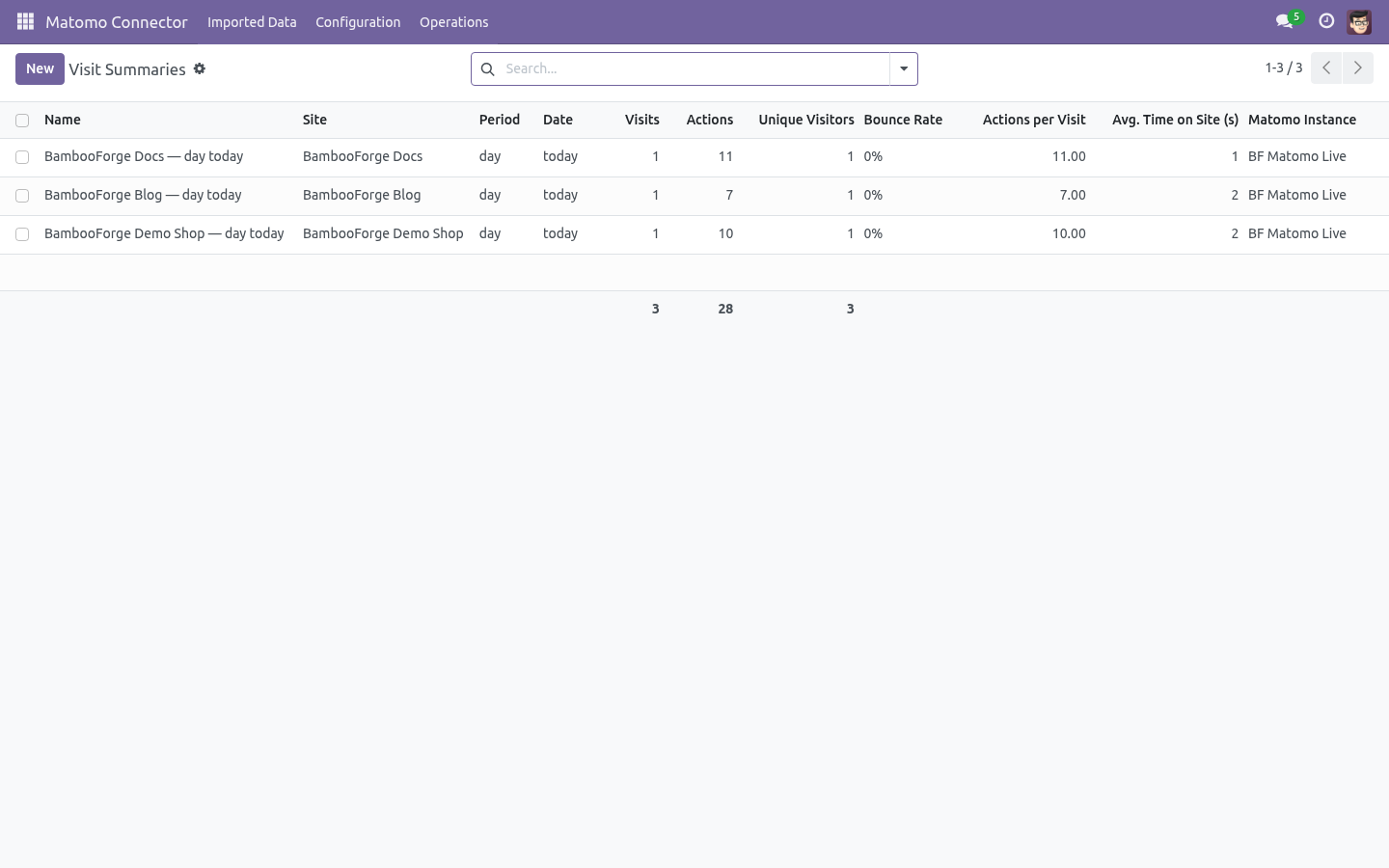The width and height of the screenshot is (1389, 868).
Task: Go to the next page arrow
Action: coord(1357,68)
